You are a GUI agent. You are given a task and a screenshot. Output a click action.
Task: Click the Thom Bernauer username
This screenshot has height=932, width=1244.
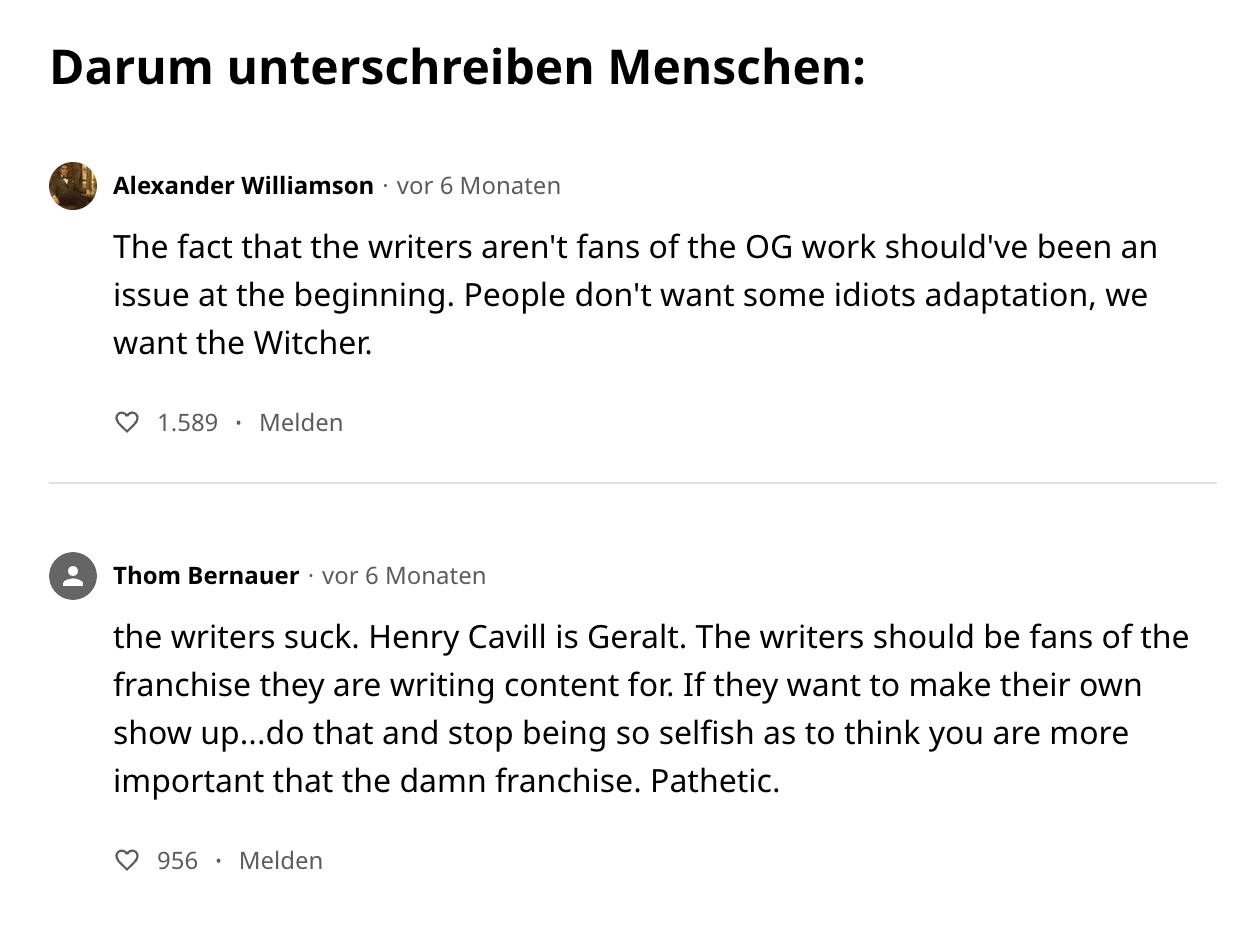pos(206,576)
